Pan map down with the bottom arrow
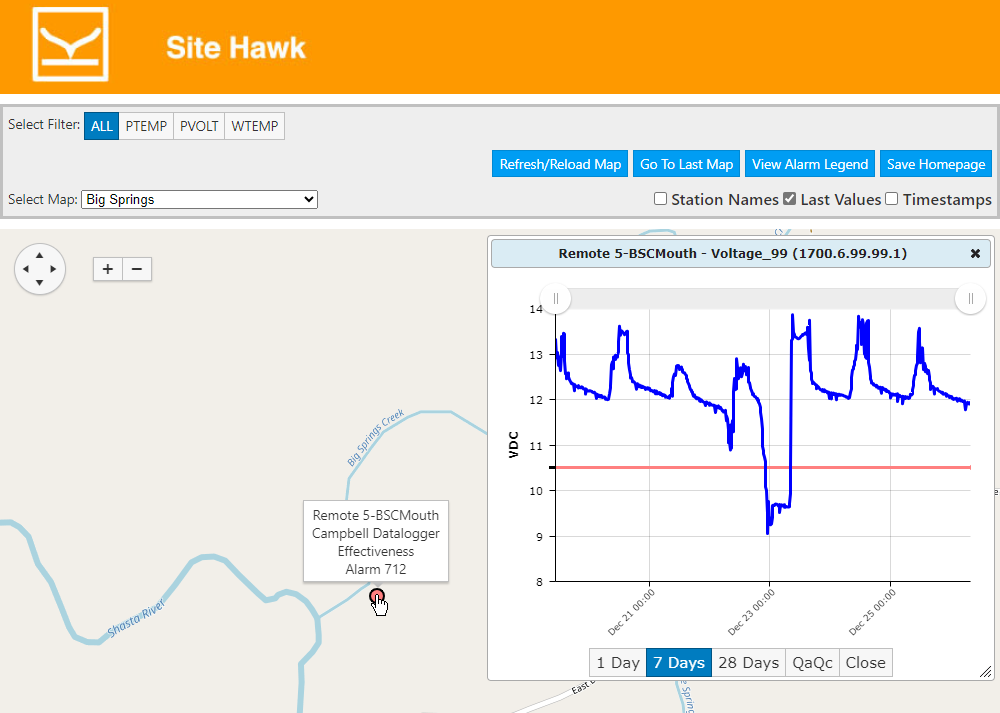Screen dimensions: 1000x713 [x=40, y=283]
